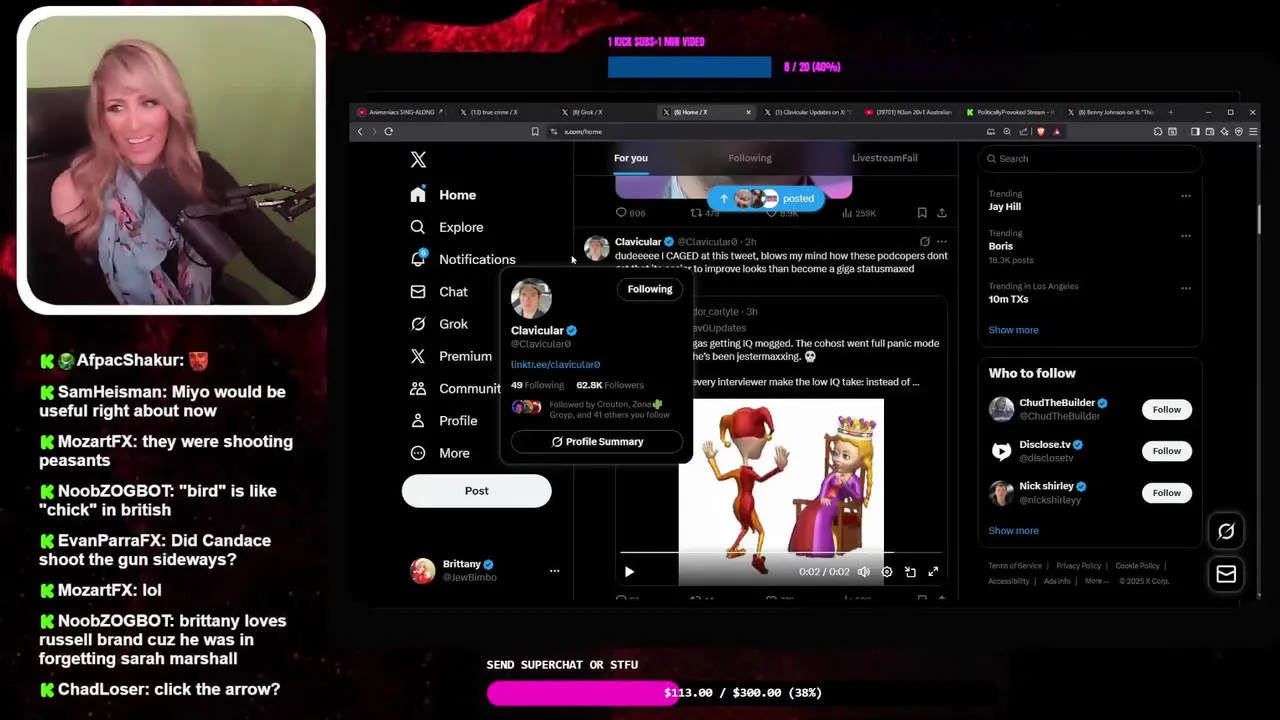Click the Search field on X
The width and height of the screenshot is (1280, 720).
pos(1090,159)
